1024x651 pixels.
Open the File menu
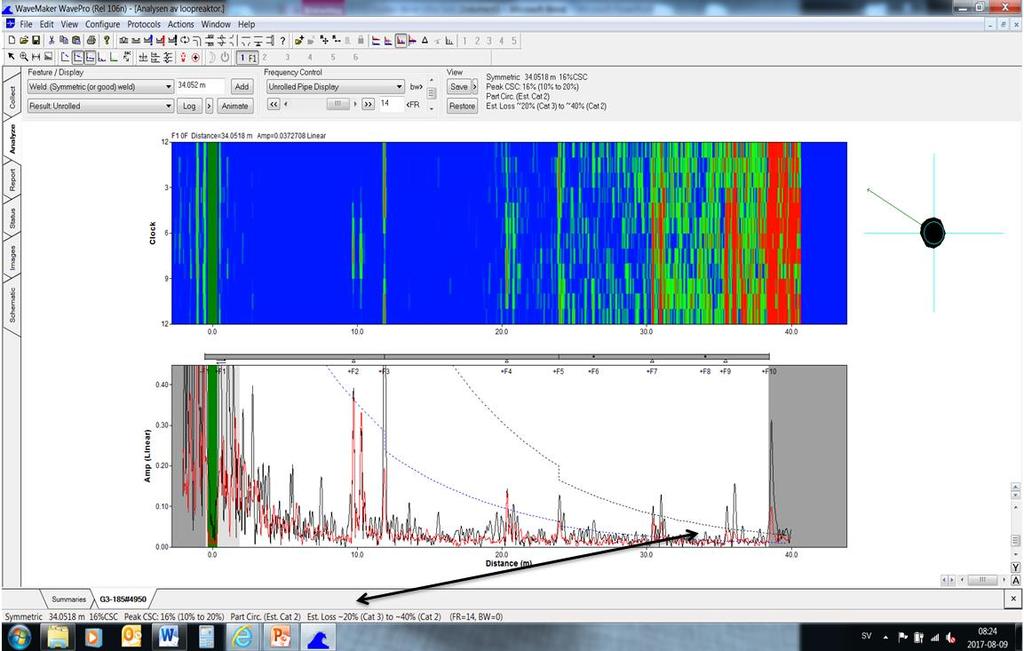pyautogui.click(x=26, y=24)
